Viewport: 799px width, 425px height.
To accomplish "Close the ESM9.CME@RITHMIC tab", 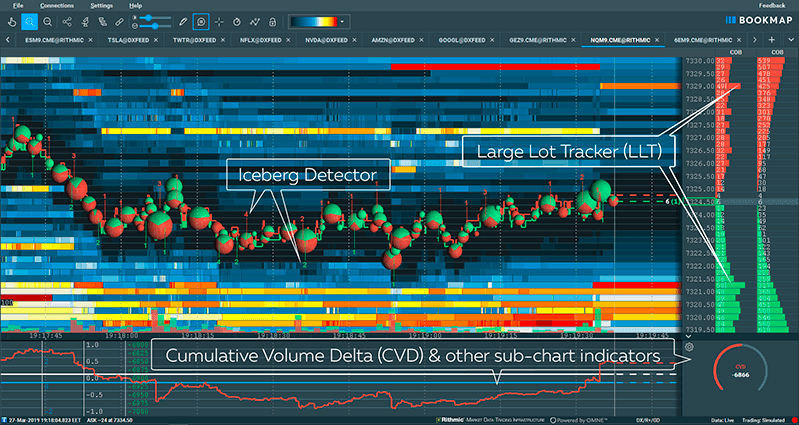I will (90, 39).
